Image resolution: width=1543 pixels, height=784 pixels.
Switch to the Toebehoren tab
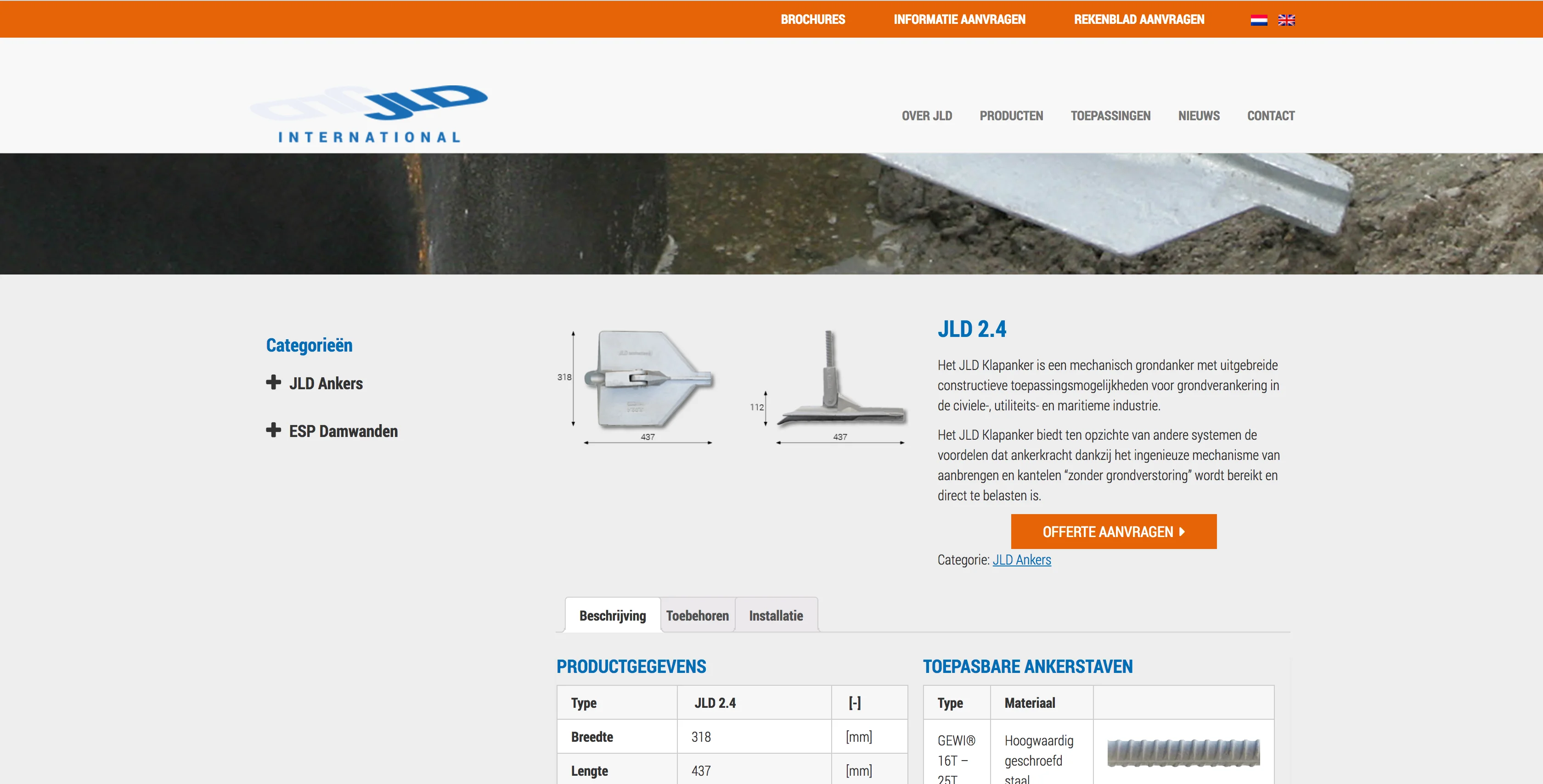(x=697, y=615)
